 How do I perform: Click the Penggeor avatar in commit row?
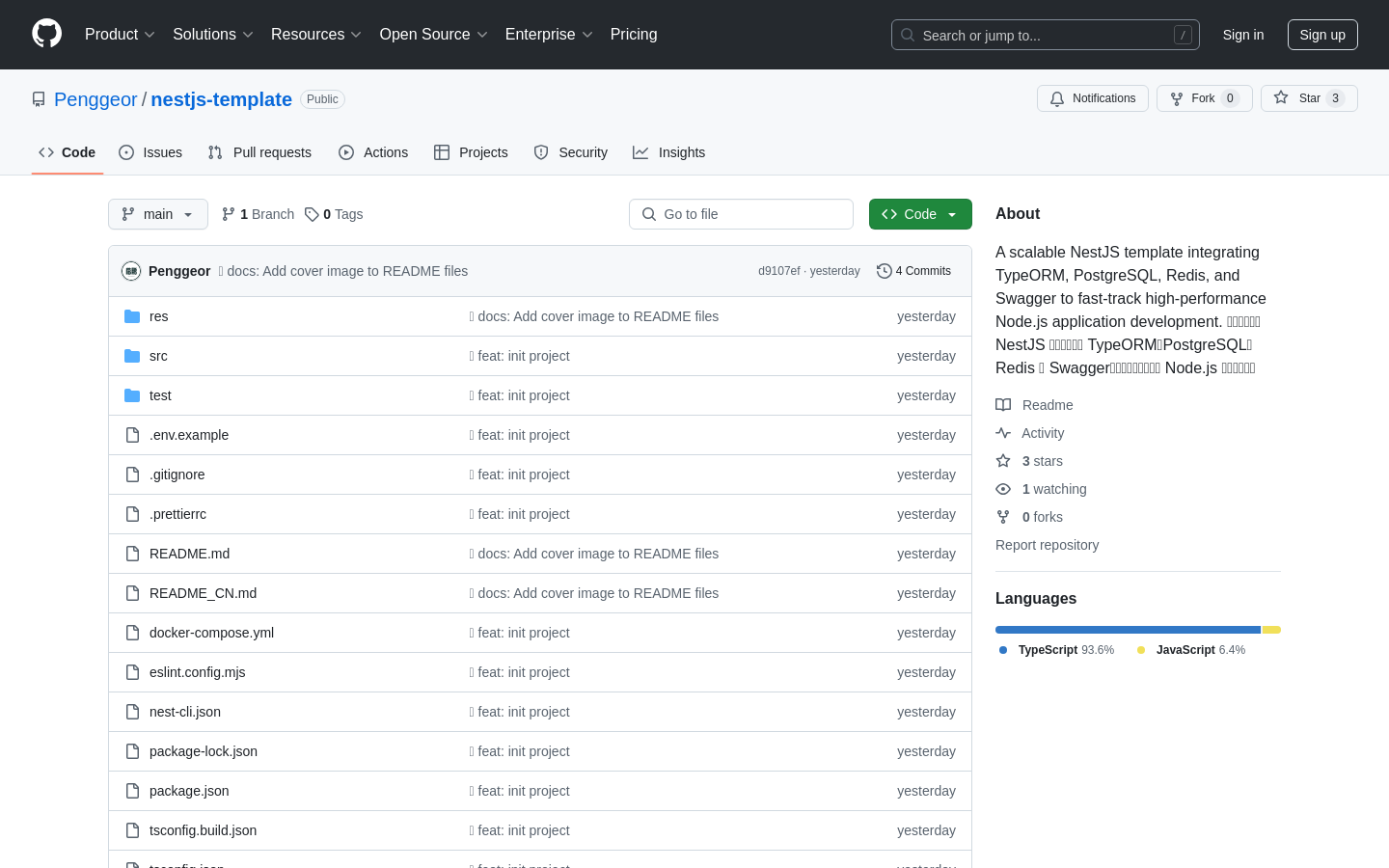pyautogui.click(x=131, y=271)
